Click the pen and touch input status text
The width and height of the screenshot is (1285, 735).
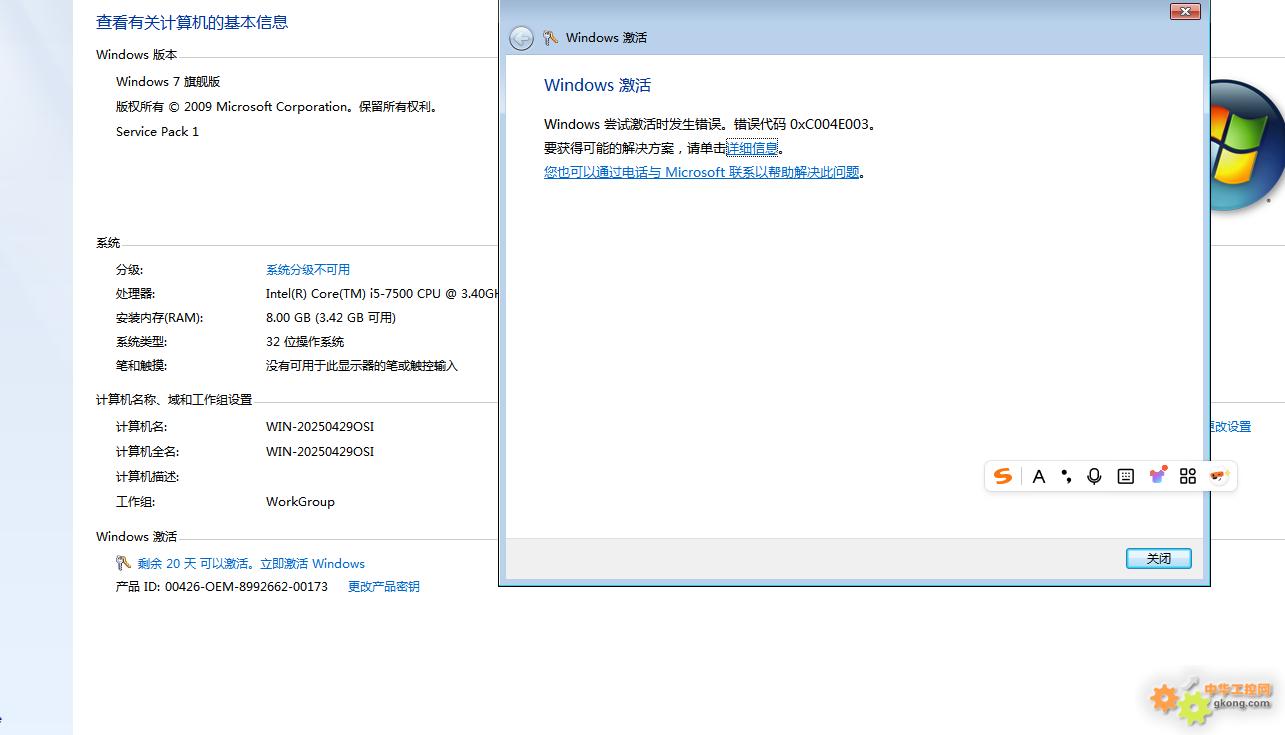[x=362, y=366]
